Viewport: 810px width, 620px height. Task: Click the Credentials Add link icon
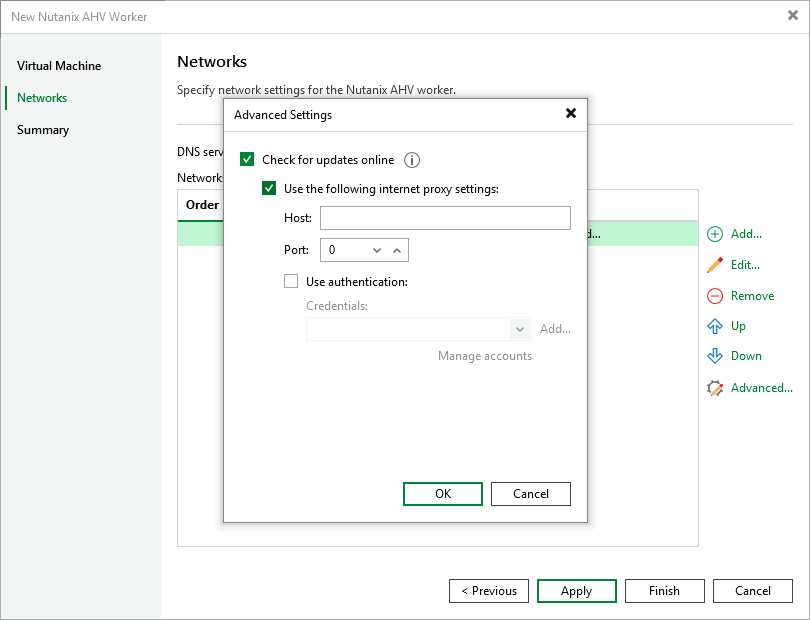555,328
